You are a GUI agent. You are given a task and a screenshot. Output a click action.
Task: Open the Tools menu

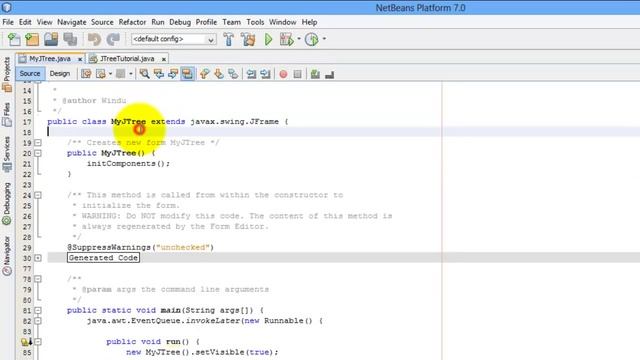point(255,22)
